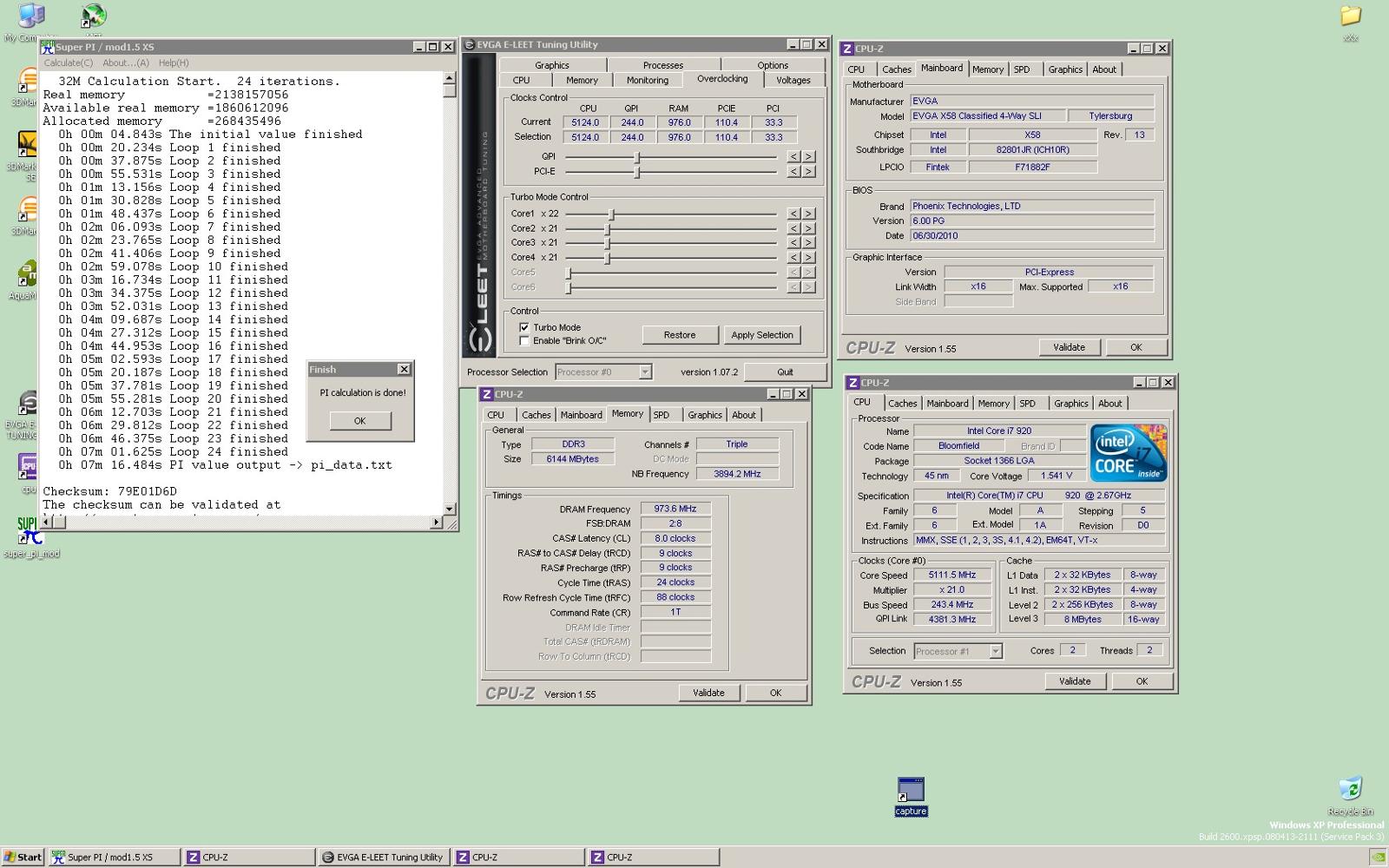1389x868 pixels.
Task: Click the Super PI horizontal scrollbar right arrow
Action: pos(436,523)
